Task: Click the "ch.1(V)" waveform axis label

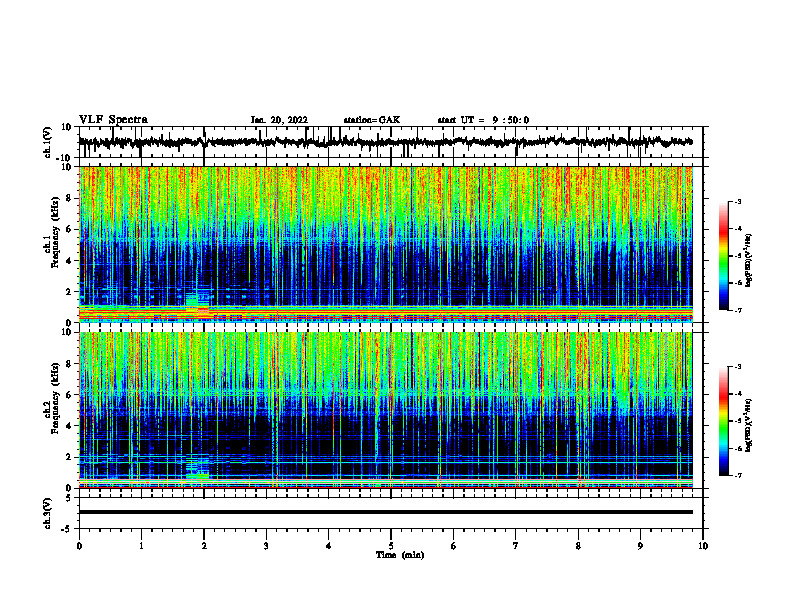Action: pyautogui.click(x=47, y=142)
